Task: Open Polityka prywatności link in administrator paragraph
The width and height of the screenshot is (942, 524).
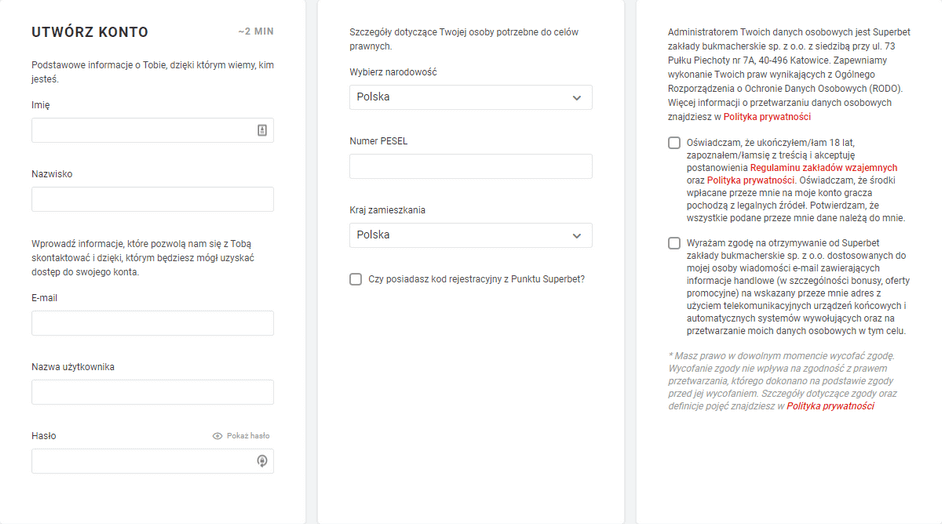Action: pos(767,117)
